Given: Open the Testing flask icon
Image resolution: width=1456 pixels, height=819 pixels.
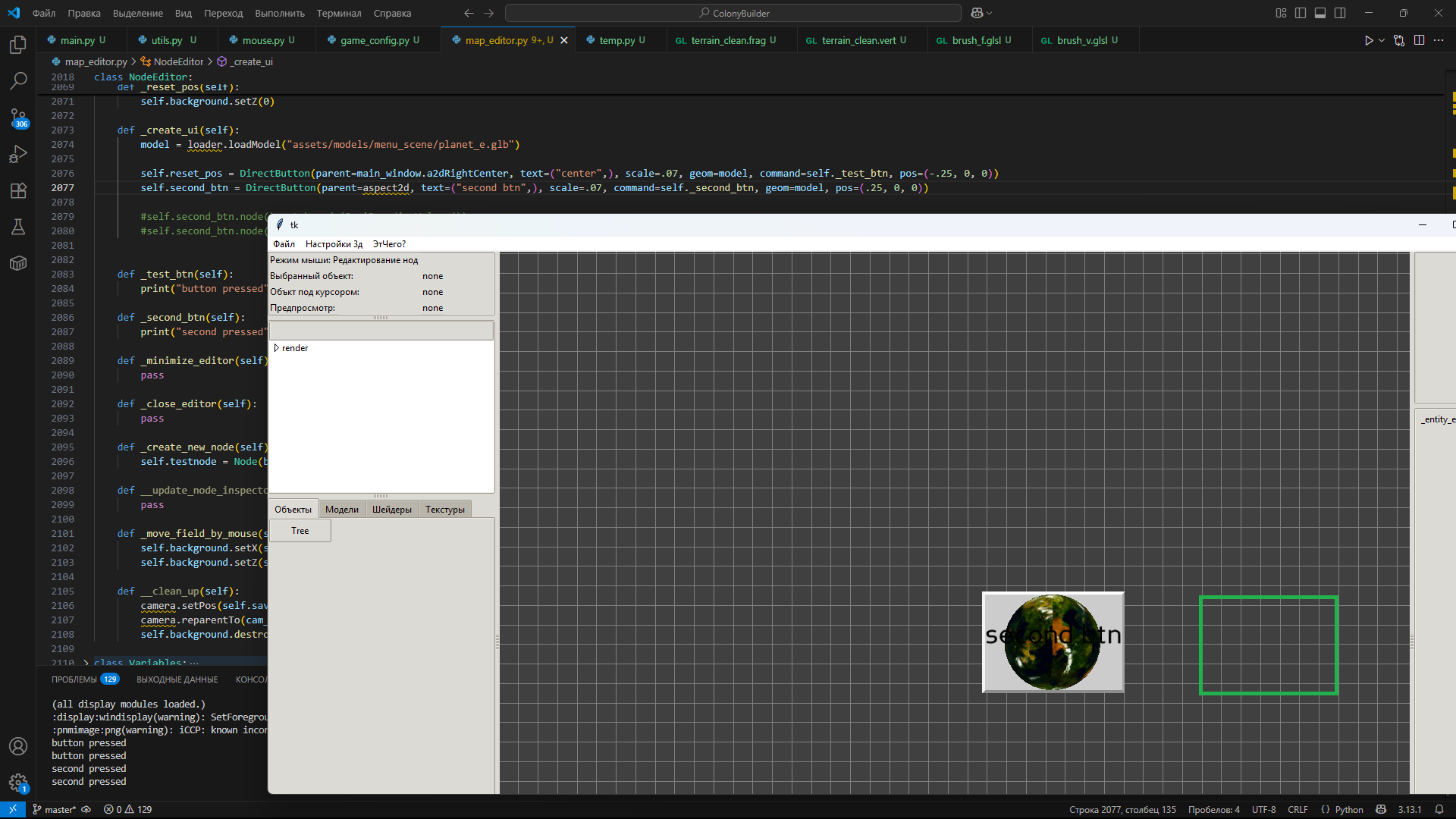Looking at the screenshot, I should click(x=18, y=227).
